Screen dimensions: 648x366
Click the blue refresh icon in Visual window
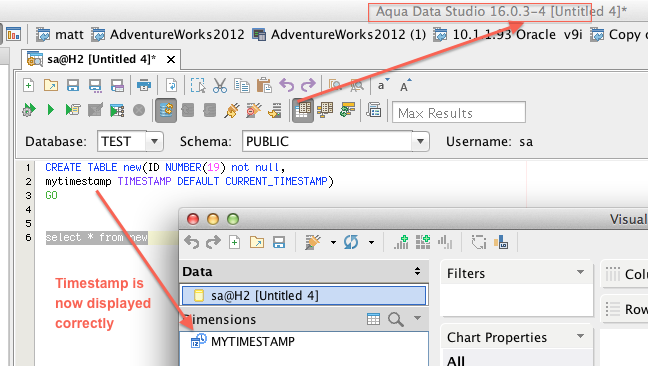pos(351,242)
